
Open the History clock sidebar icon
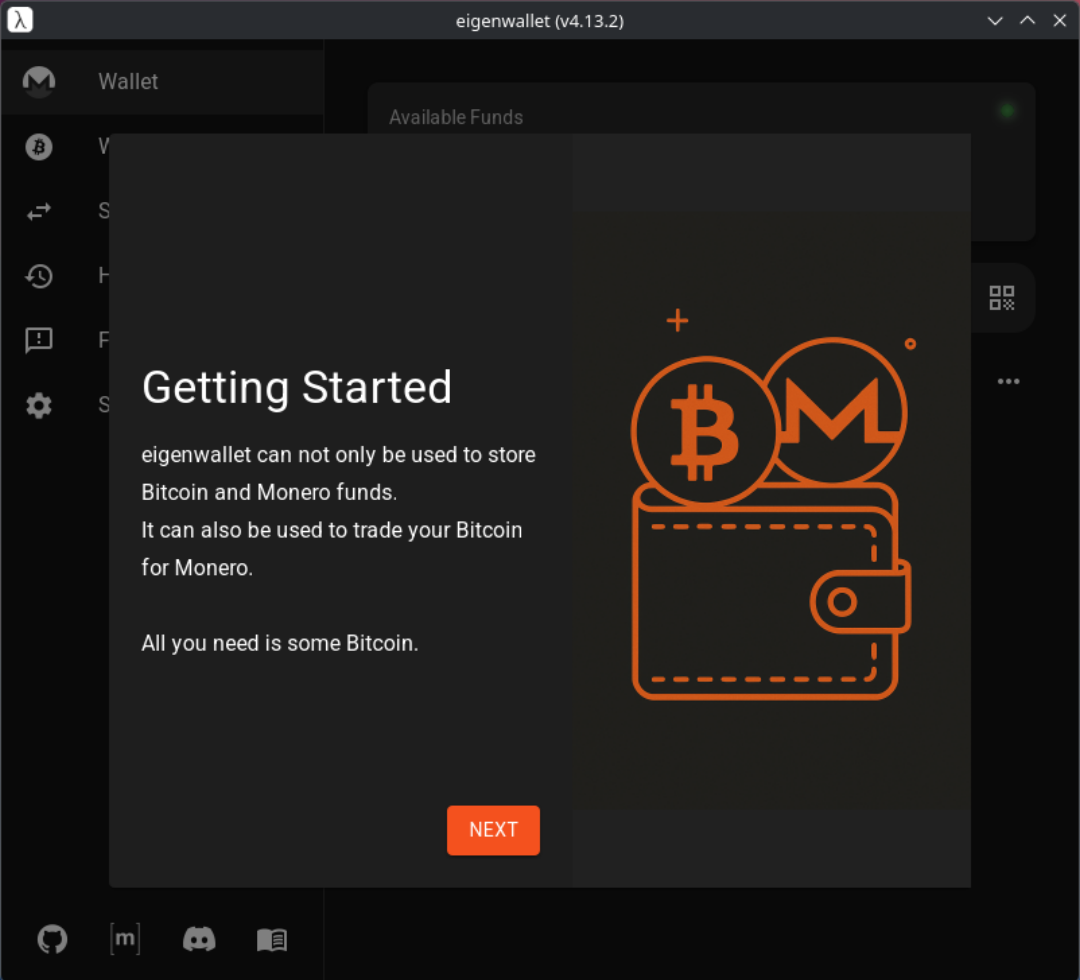39,276
